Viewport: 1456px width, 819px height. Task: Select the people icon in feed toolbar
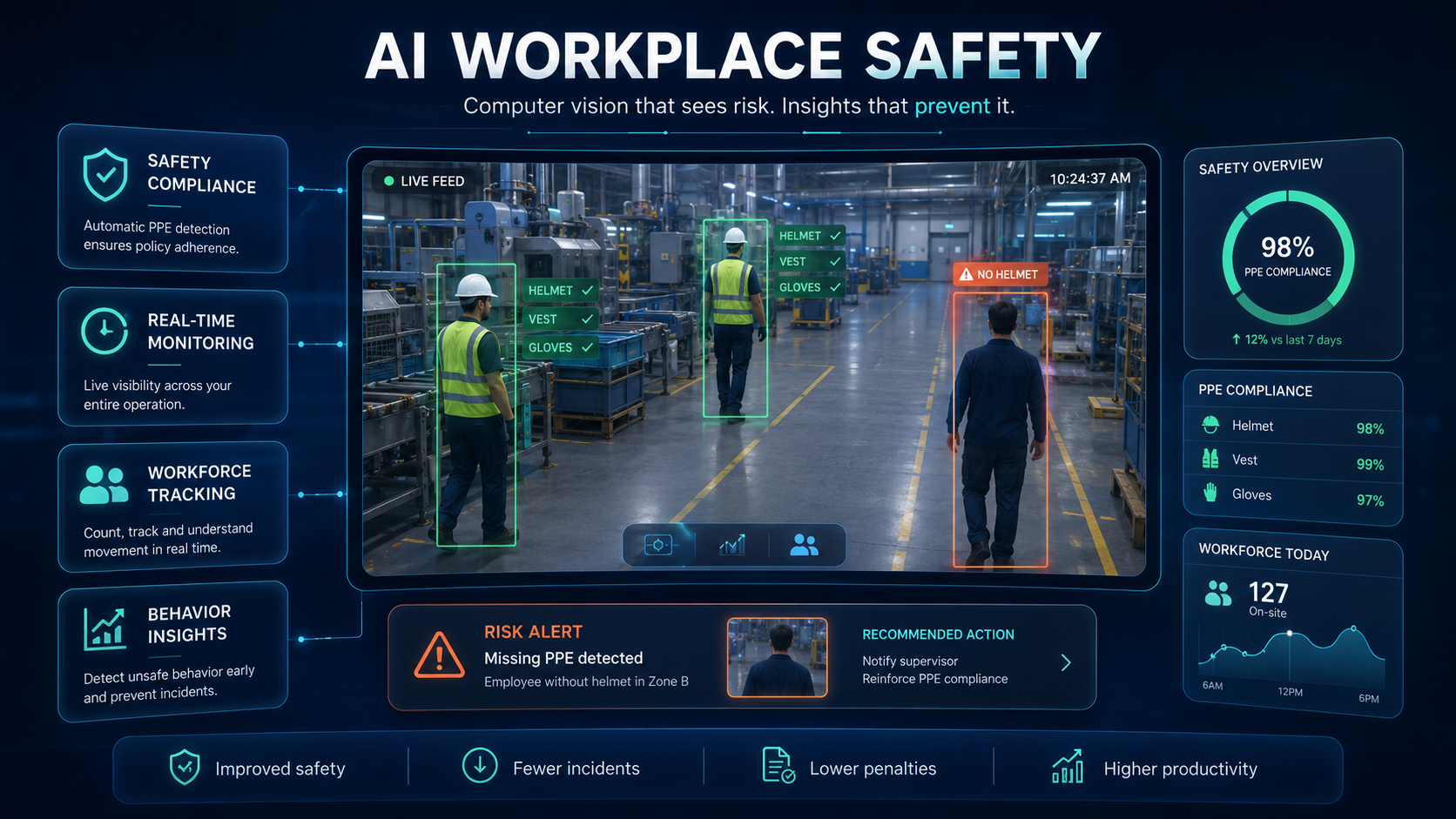[x=804, y=545]
